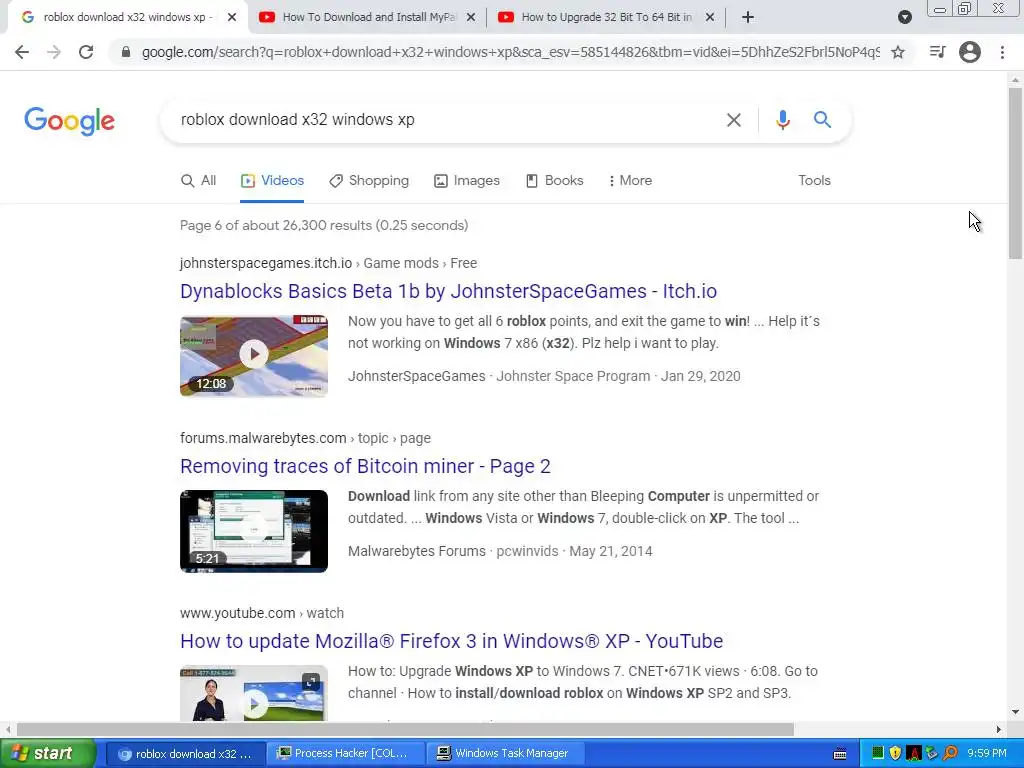Click the Chrome roblox download taskbar button

185,754
